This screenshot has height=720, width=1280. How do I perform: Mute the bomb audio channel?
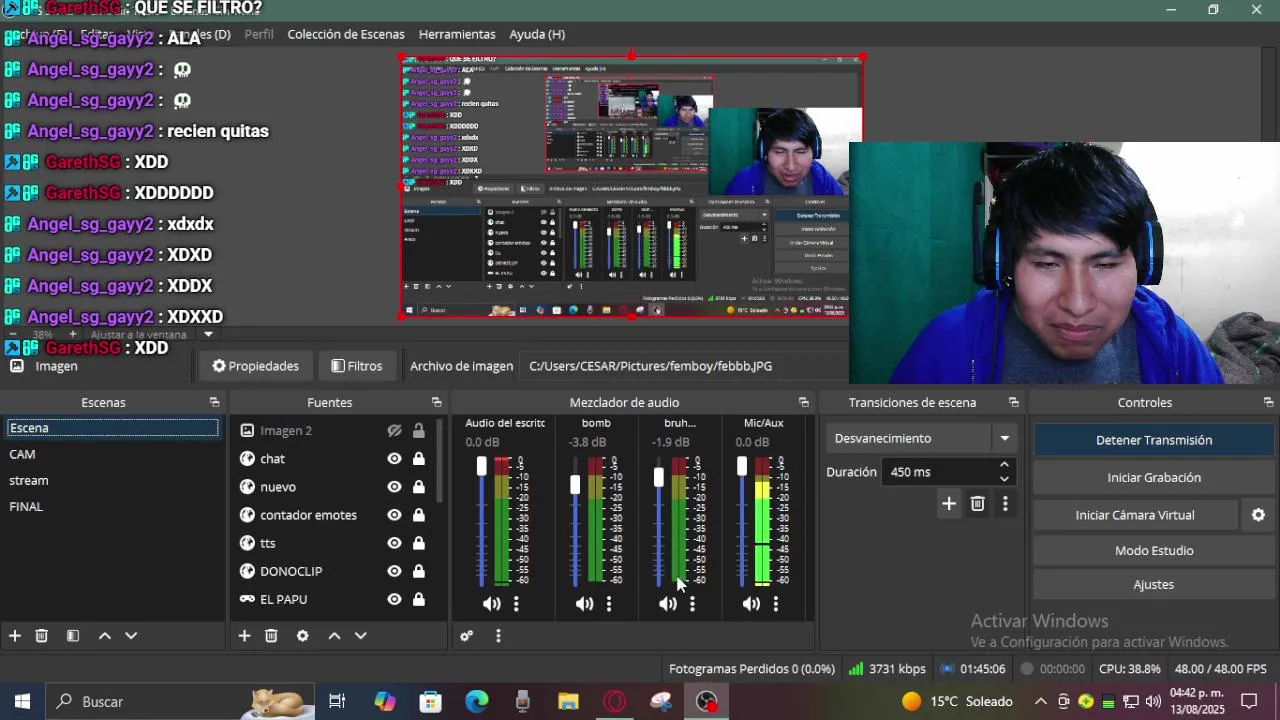584,604
